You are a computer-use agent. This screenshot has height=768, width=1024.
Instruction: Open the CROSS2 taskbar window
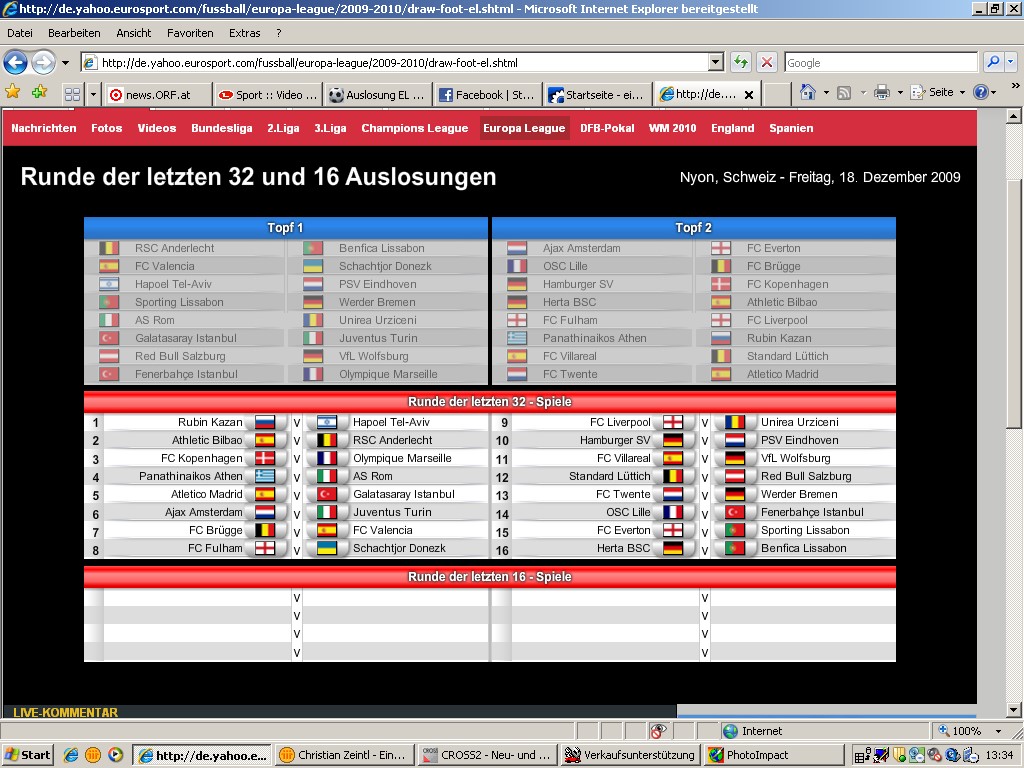[488, 755]
